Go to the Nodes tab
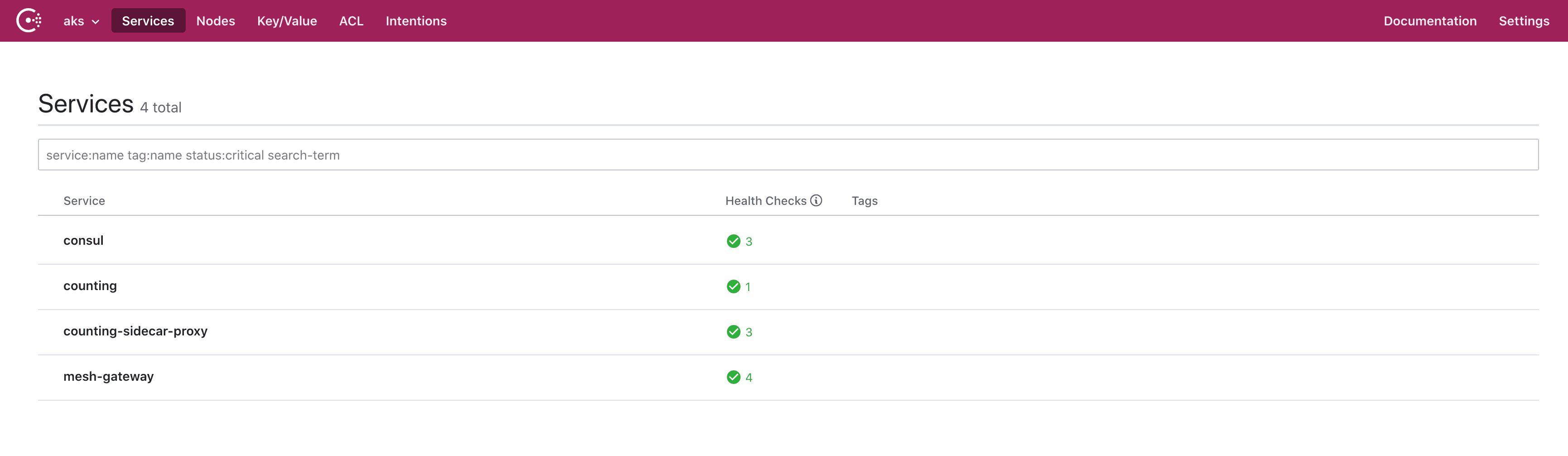Image resolution: width=1568 pixels, height=456 pixels. [x=216, y=21]
